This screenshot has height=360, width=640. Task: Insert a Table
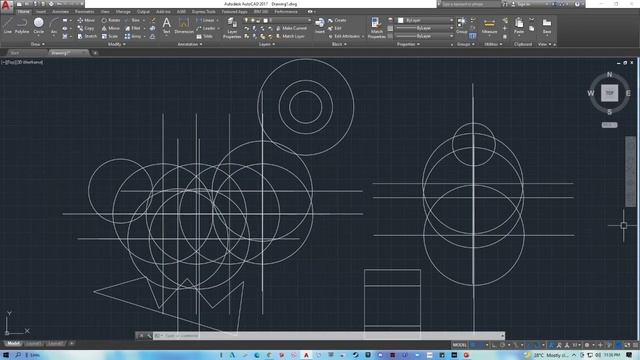pos(204,36)
